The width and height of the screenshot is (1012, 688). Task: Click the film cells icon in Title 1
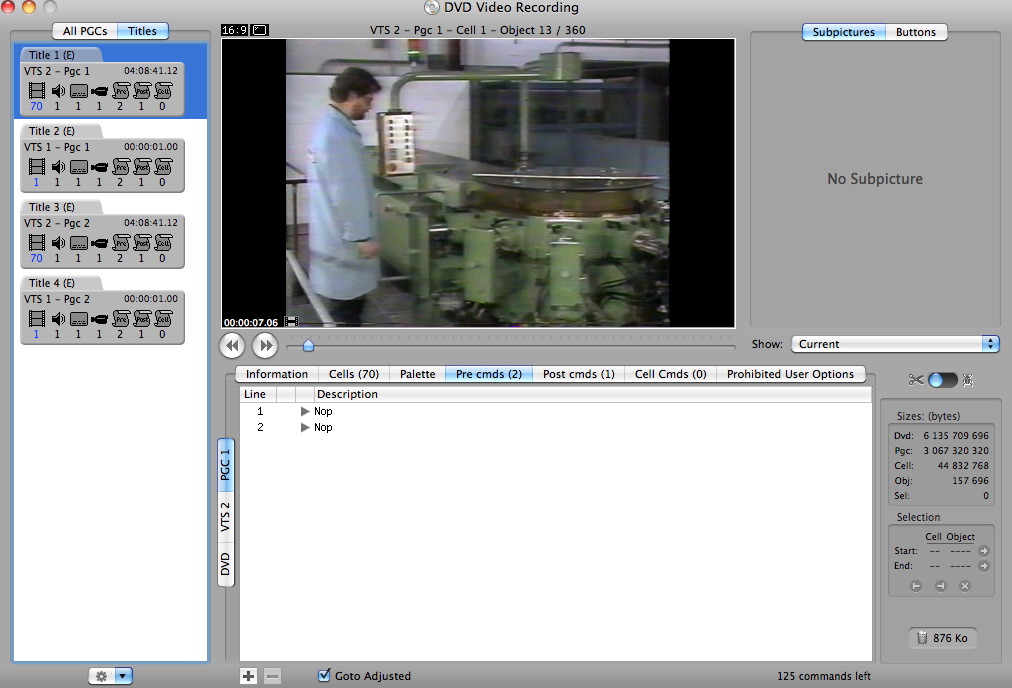tap(37, 91)
